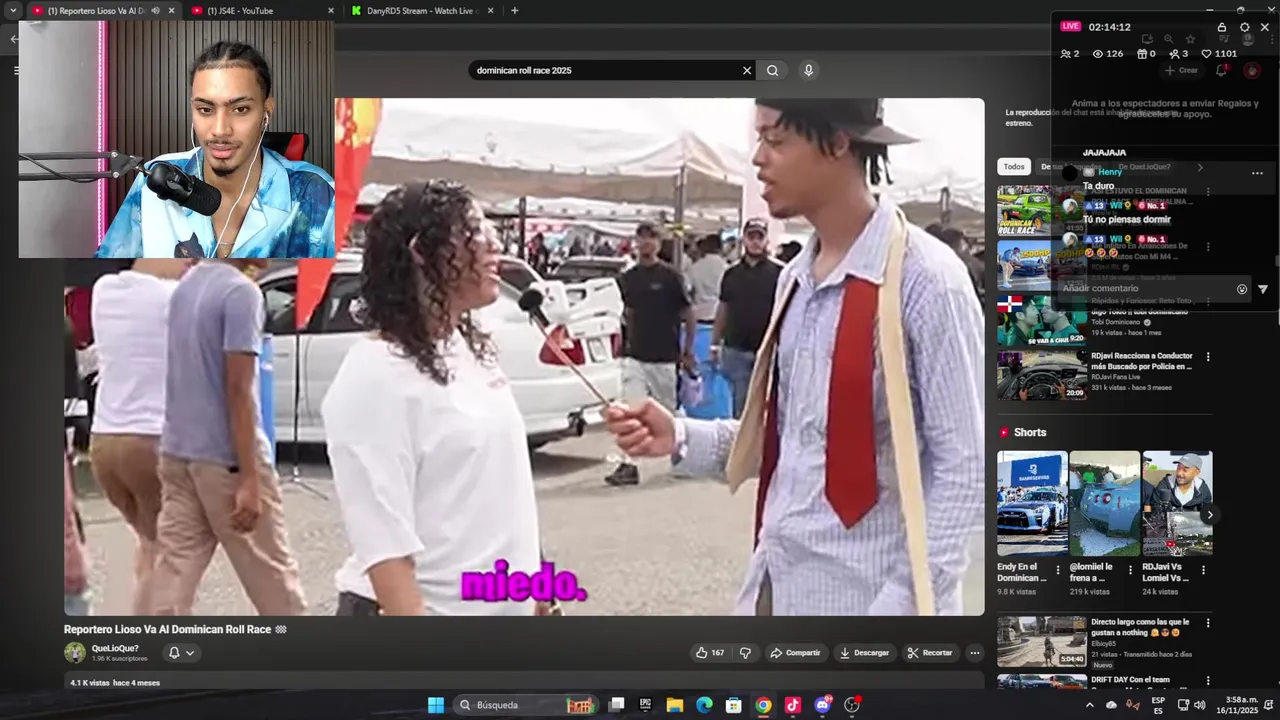Click the 1101 likes heart counter
The image size is (1280, 720).
(1220, 54)
